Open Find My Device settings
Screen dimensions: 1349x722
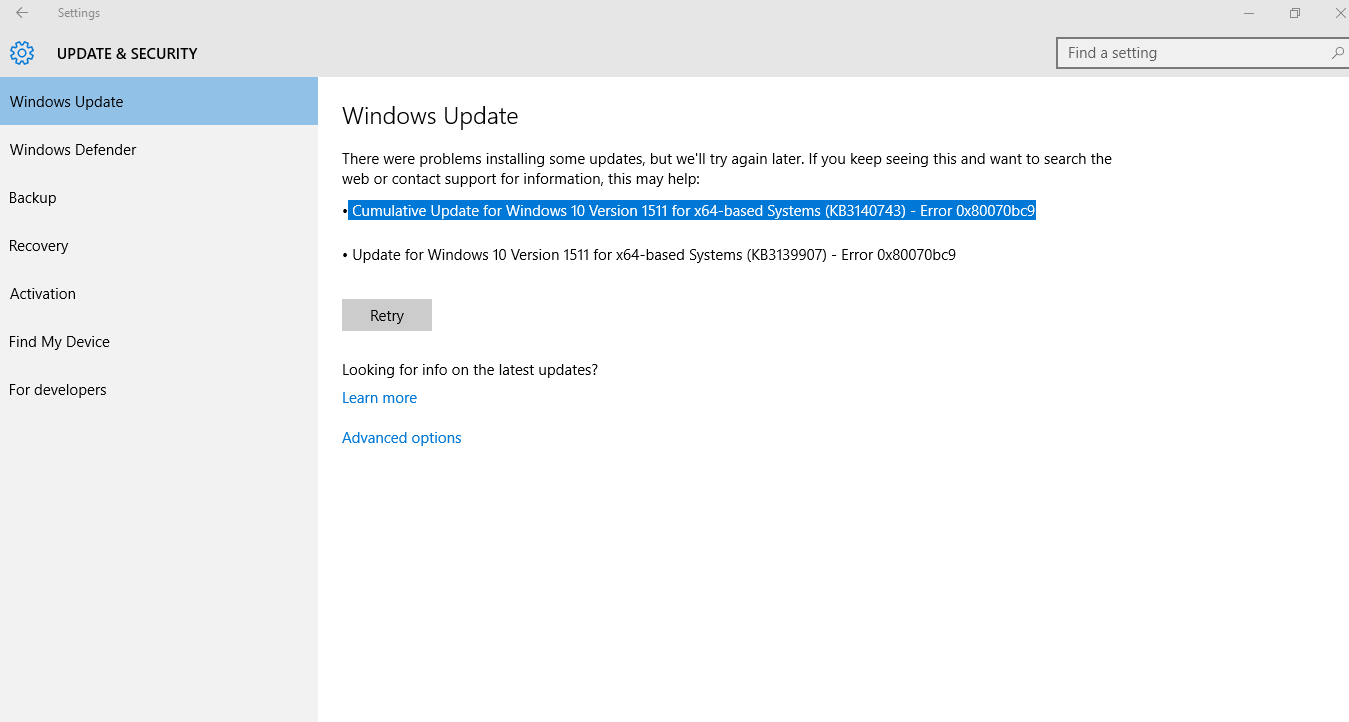click(159, 341)
